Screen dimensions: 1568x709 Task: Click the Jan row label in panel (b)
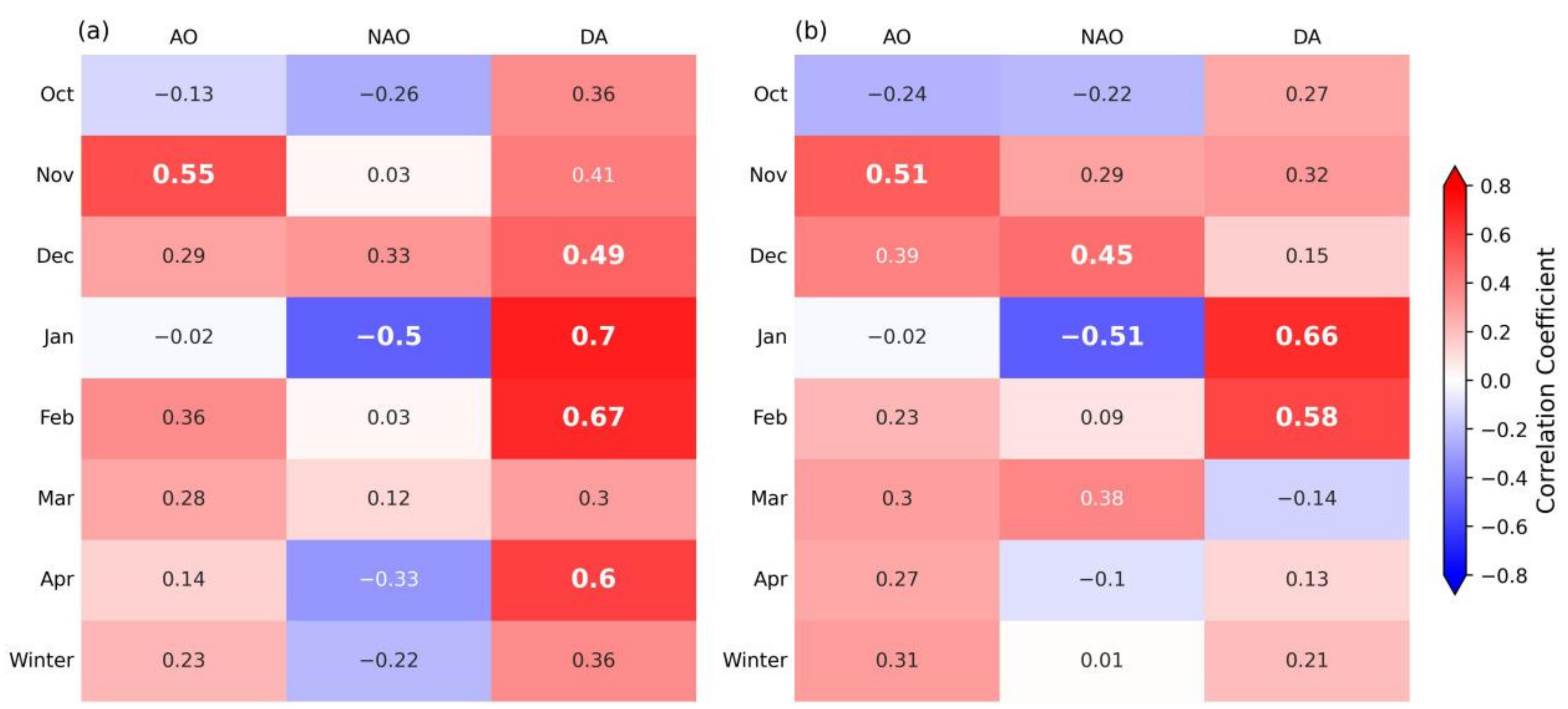771,337
